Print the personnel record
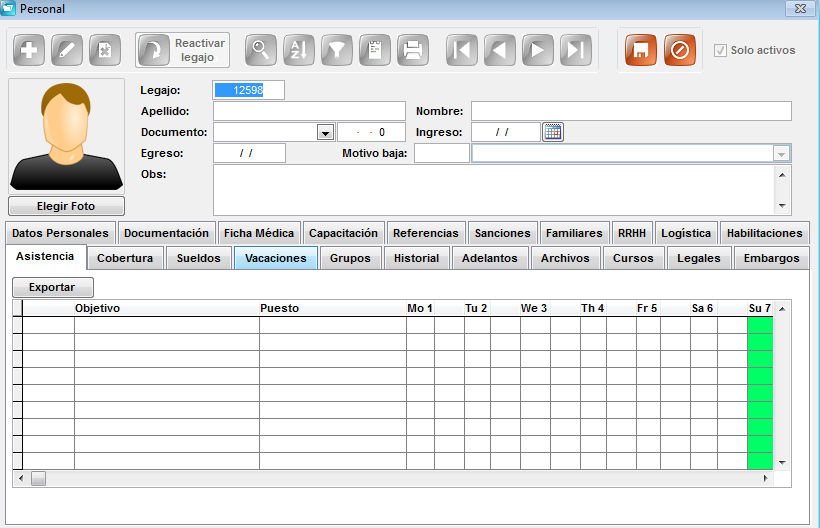 click(x=413, y=50)
